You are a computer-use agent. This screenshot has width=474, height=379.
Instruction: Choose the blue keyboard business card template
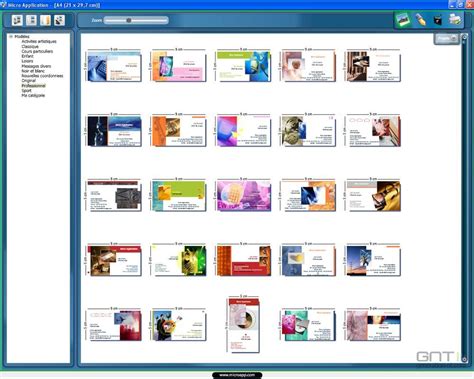pos(114,66)
